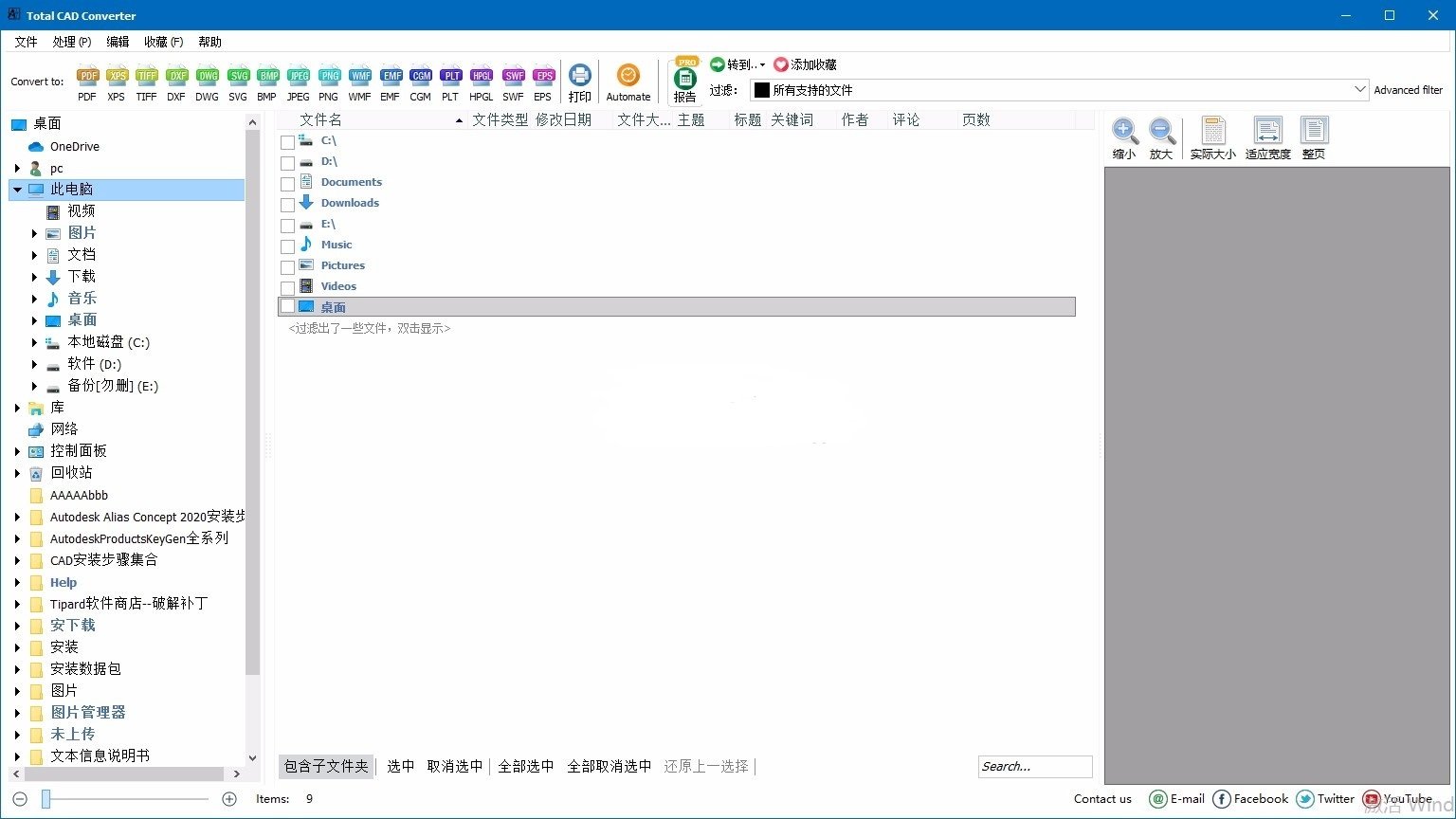Open the Twitter link
The height and width of the screenshot is (819, 1456).
coord(1325,799)
